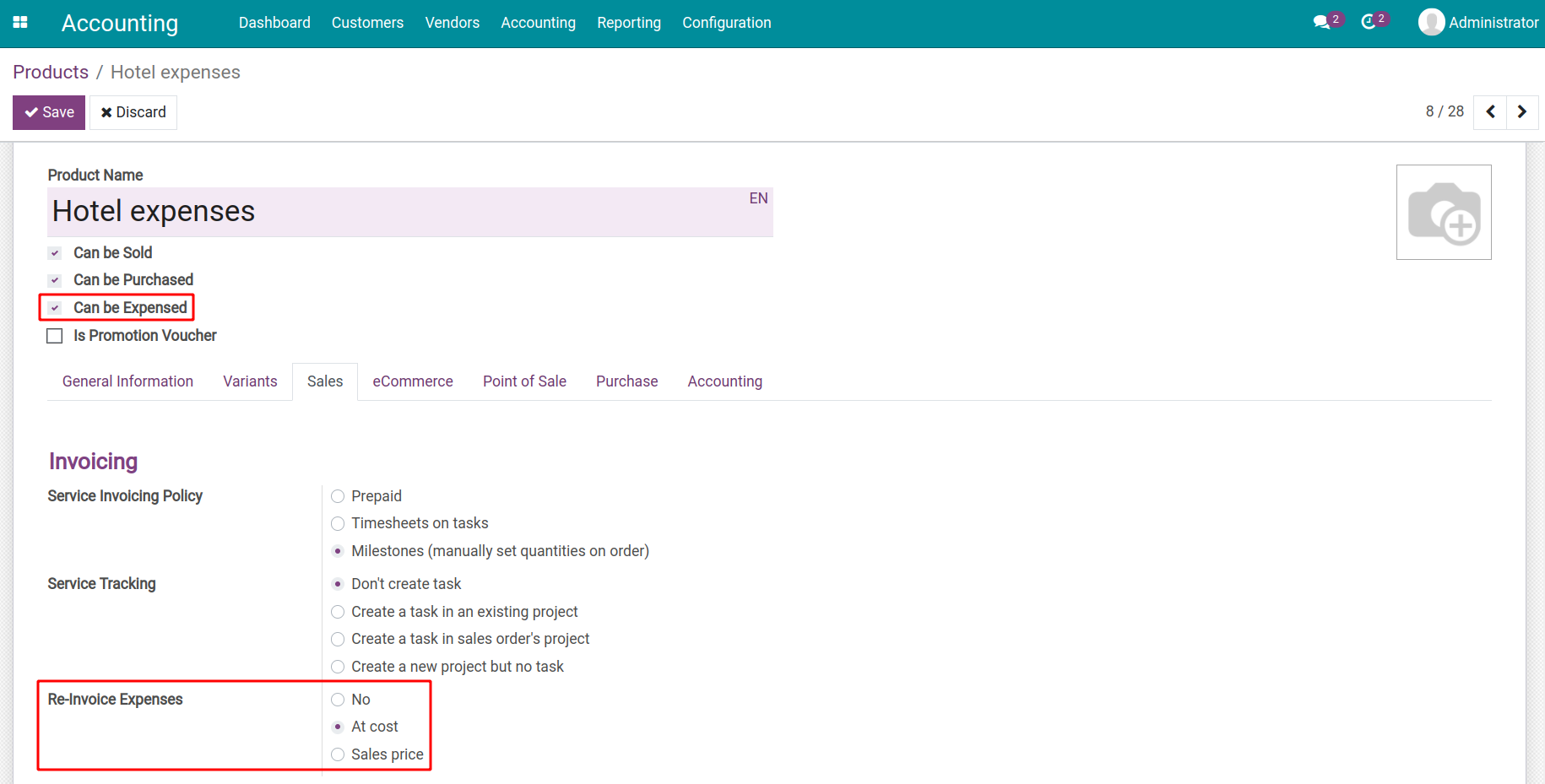Image resolution: width=1545 pixels, height=784 pixels.
Task: Toggle the Can be Sold checkbox
Action: (x=55, y=253)
